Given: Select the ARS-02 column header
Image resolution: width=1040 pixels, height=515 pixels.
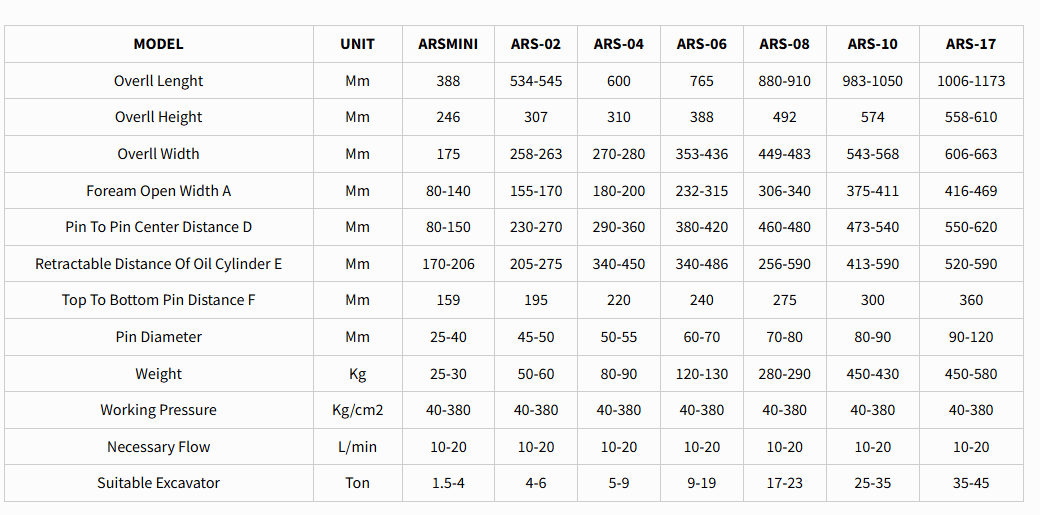Looking at the screenshot, I should [536, 44].
